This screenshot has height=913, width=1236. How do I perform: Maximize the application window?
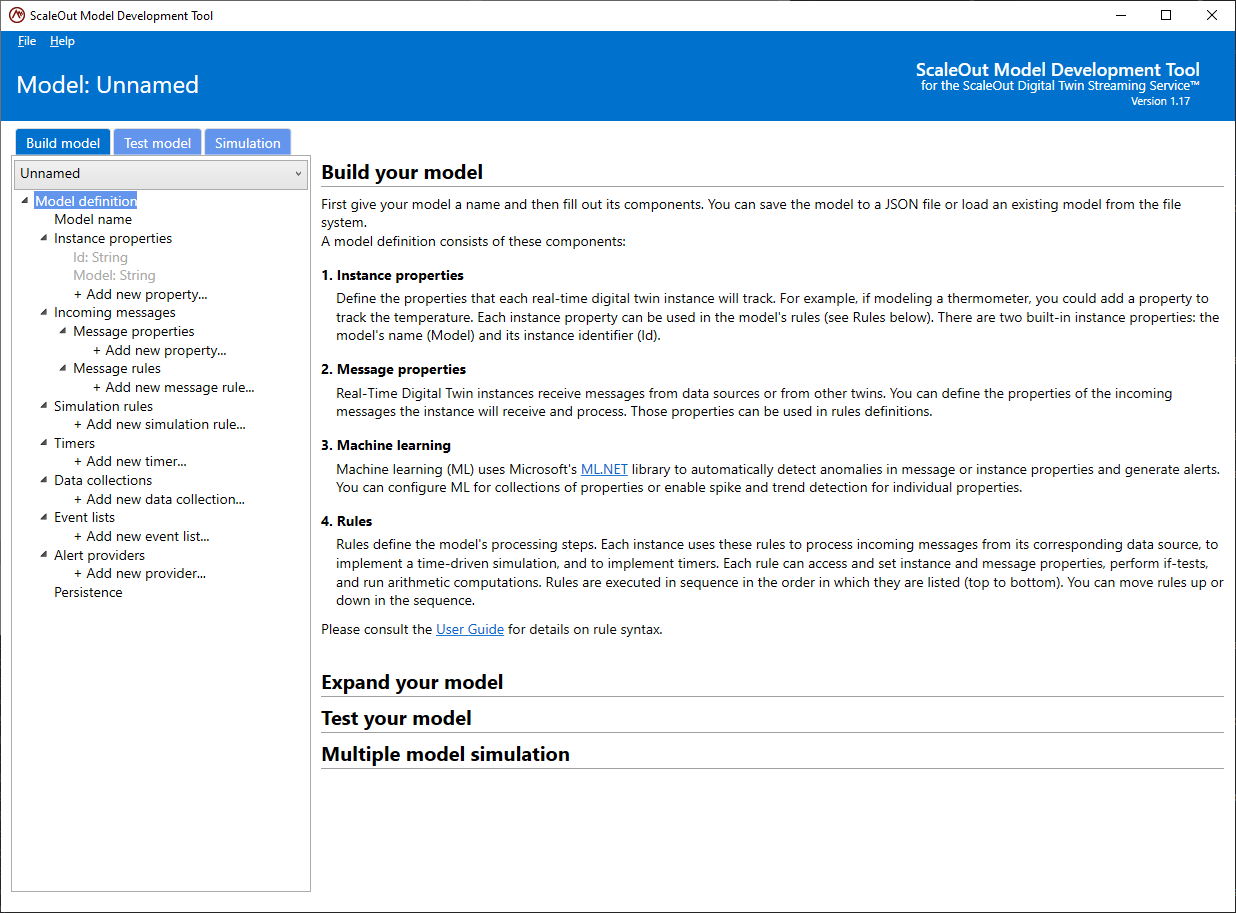[1166, 15]
